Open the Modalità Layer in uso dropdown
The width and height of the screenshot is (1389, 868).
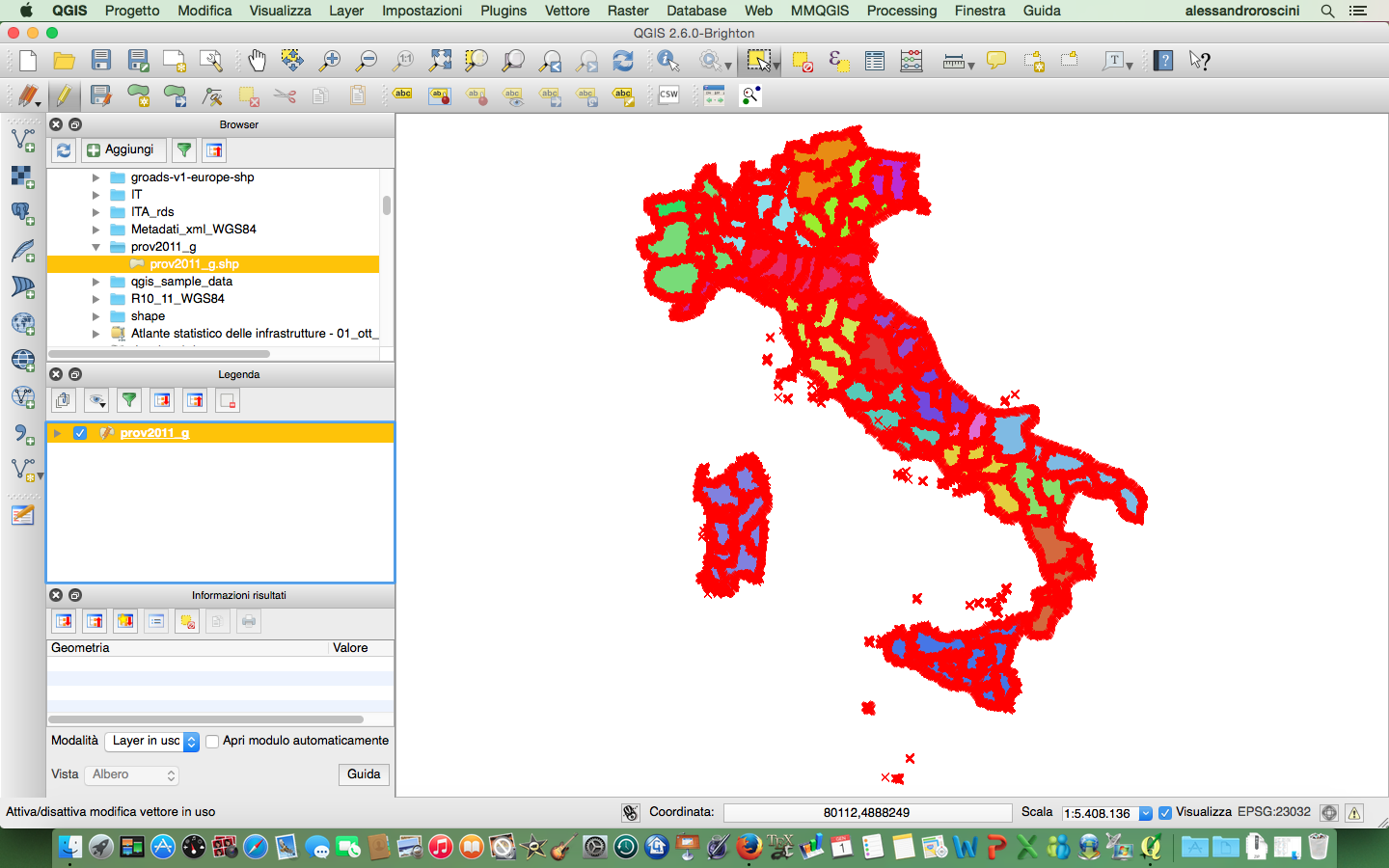tap(152, 741)
